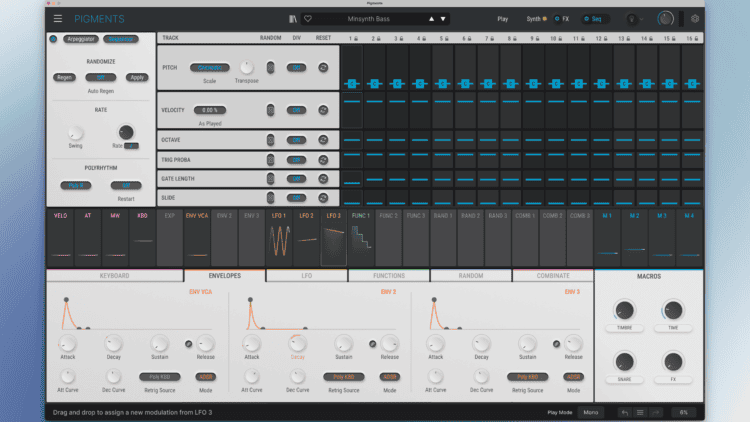The width and height of the screenshot is (750, 422).
Task: Click Pitch track random amount slider
Action: click(x=270, y=67)
